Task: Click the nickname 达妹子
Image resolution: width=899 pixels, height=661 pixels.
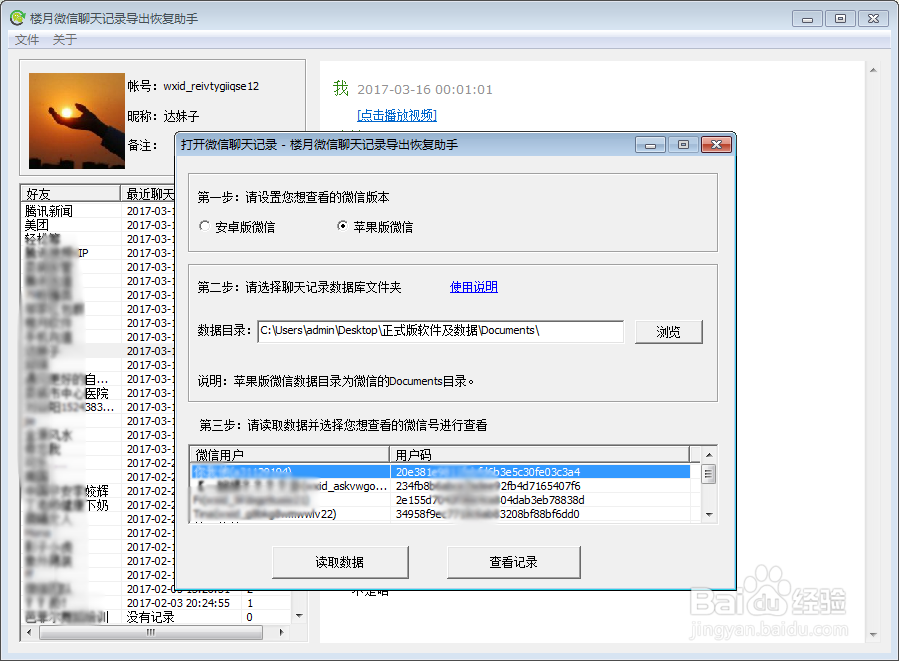Action: click(x=181, y=116)
